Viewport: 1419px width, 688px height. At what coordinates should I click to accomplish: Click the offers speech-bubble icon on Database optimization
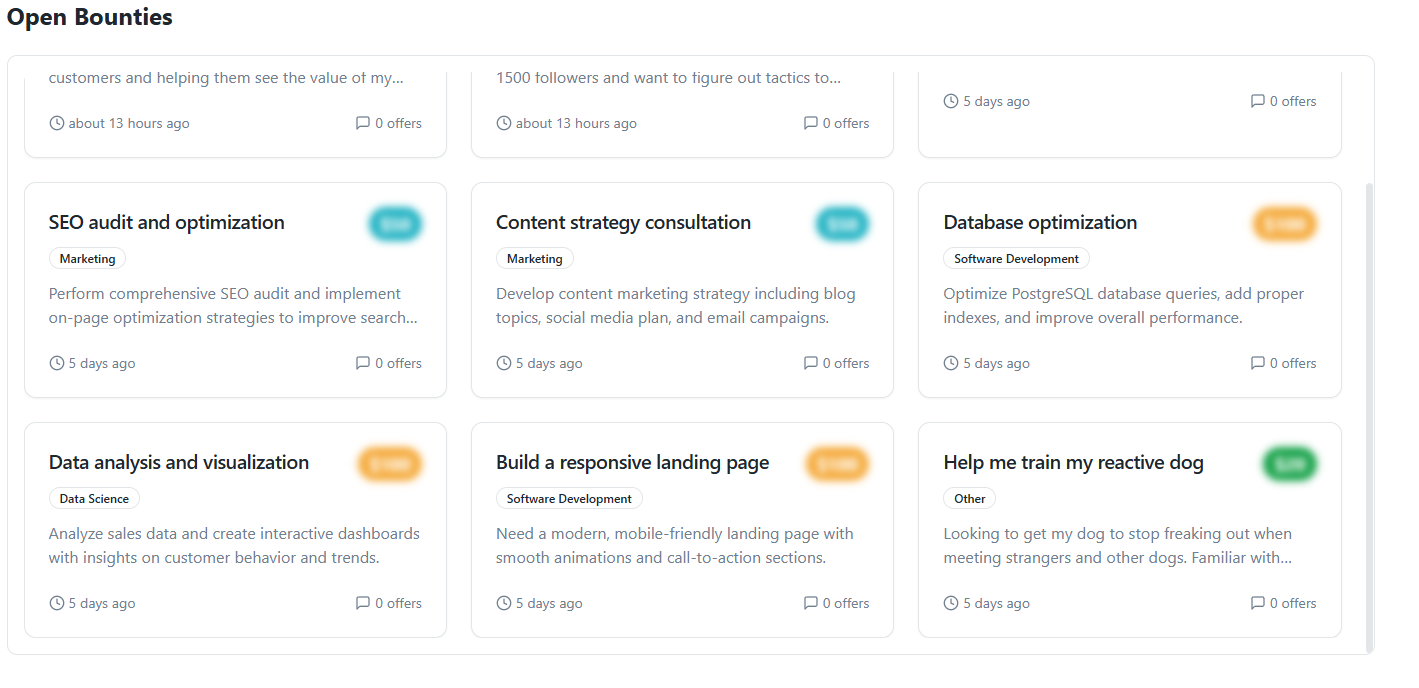click(x=1257, y=362)
